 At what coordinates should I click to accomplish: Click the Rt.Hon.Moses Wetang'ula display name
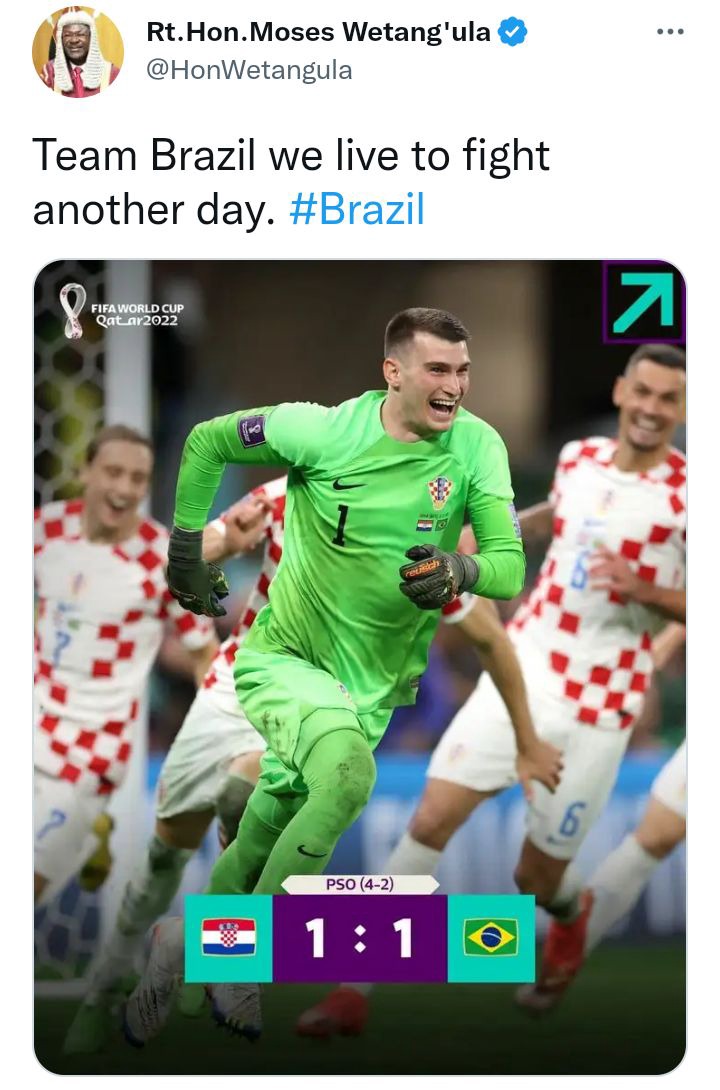click(319, 32)
